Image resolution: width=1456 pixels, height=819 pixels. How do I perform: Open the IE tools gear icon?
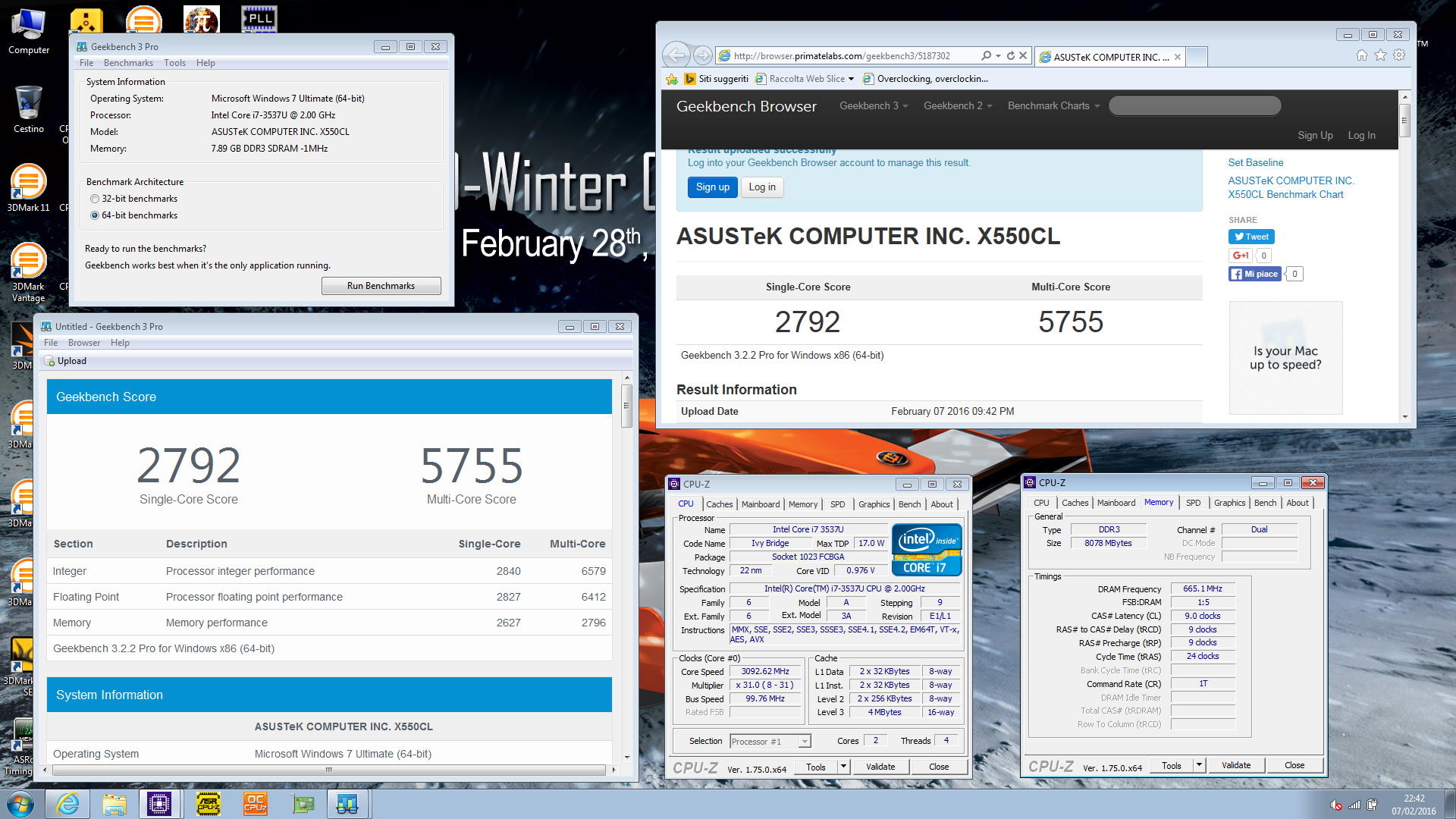point(1399,55)
